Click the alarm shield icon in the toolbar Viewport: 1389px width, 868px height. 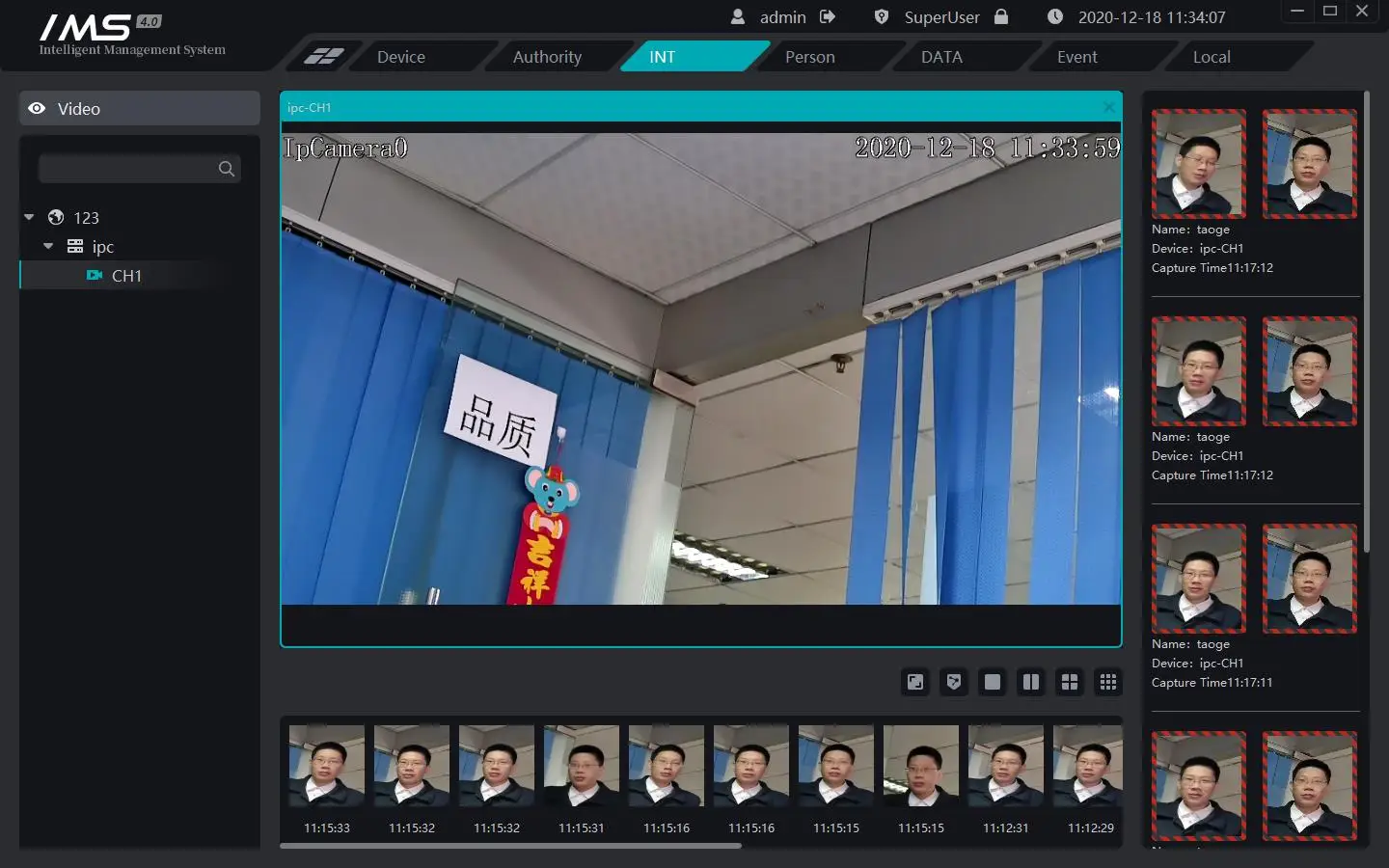pyautogui.click(x=953, y=682)
